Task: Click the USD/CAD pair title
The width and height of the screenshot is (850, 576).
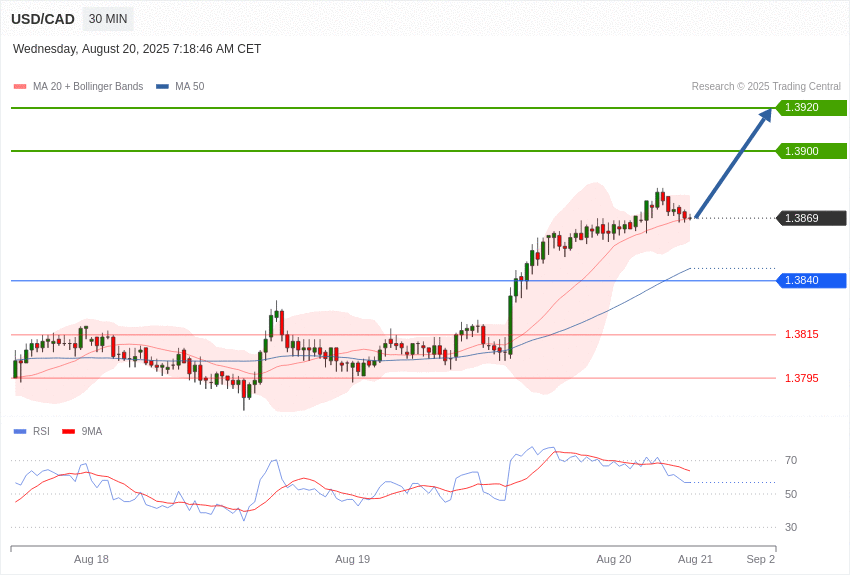Action: coord(43,20)
